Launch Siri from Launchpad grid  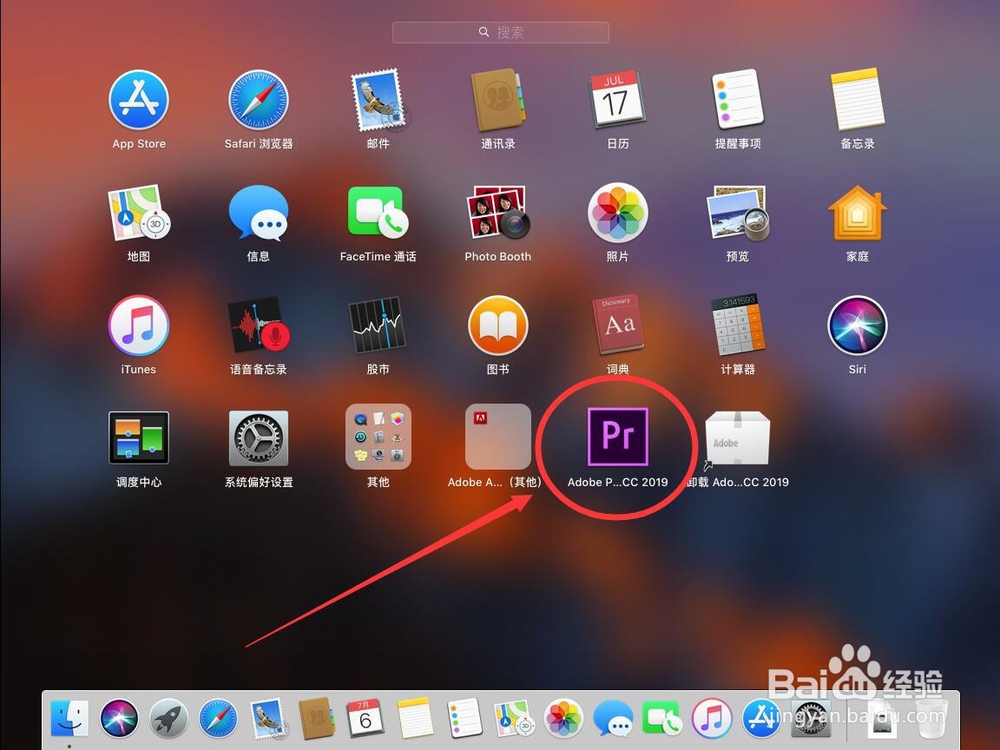coord(857,325)
